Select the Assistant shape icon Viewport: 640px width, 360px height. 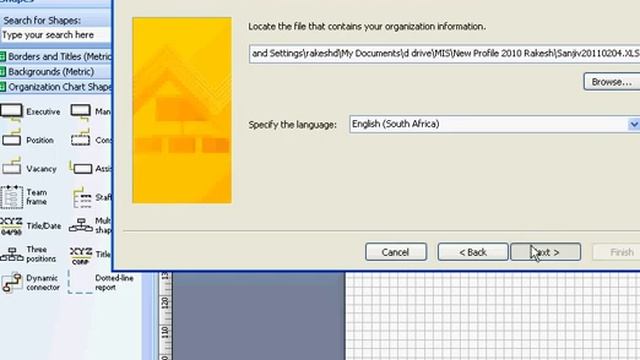(x=80, y=167)
